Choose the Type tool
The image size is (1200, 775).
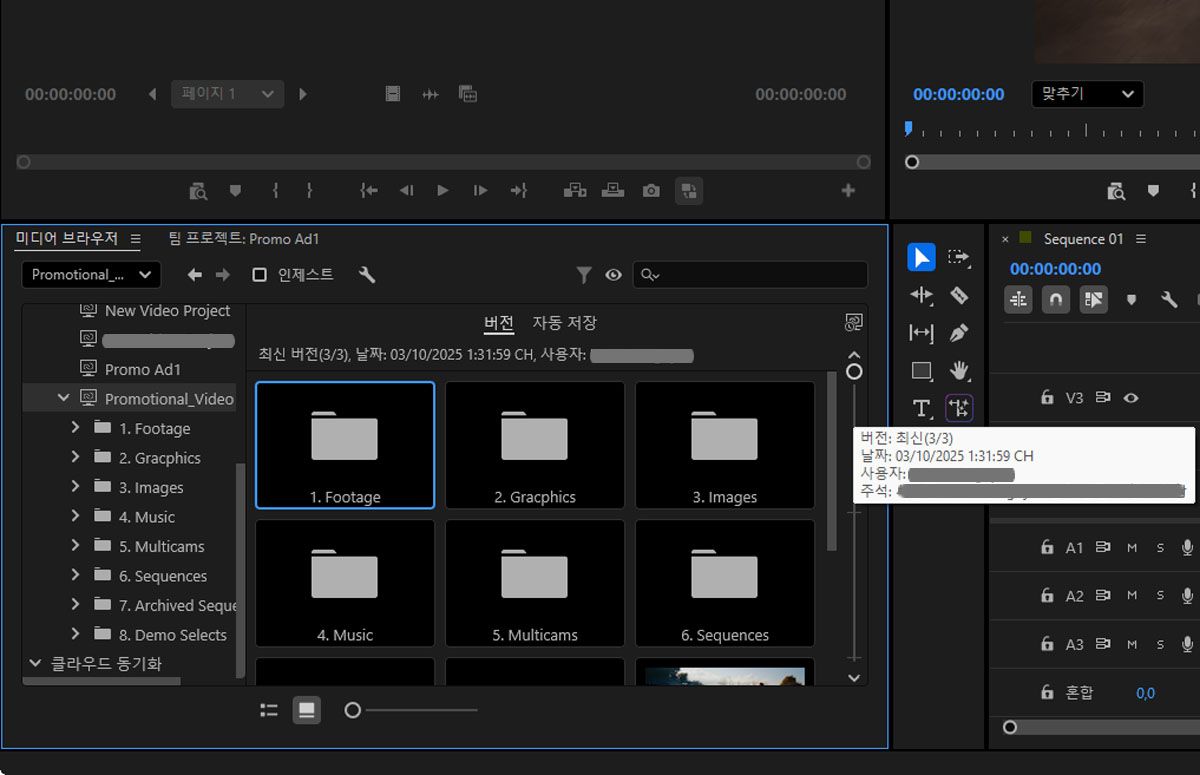(x=922, y=408)
